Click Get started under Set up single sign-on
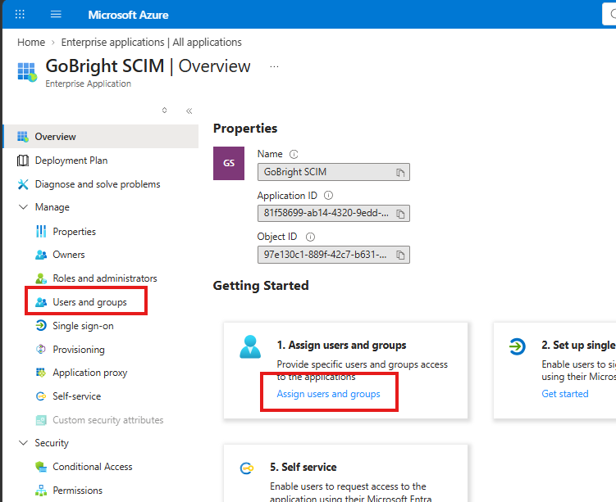Viewport: 616px width, 502px height. pyautogui.click(x=565, y=394)
